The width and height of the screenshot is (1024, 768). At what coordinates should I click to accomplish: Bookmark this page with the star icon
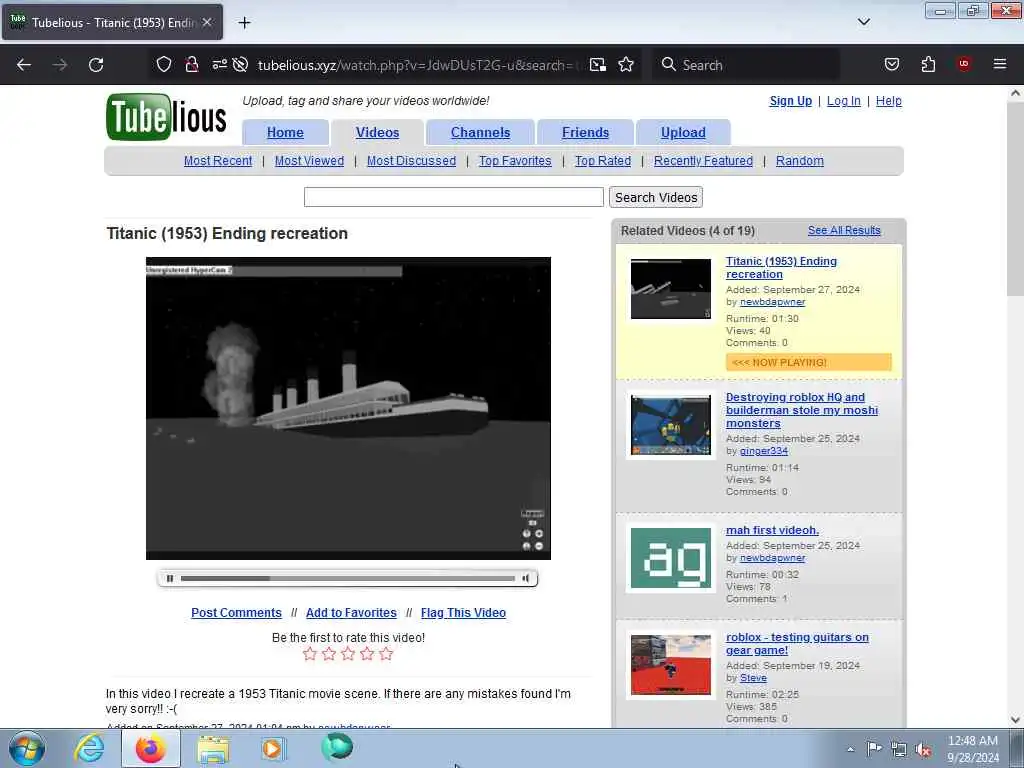626,64
